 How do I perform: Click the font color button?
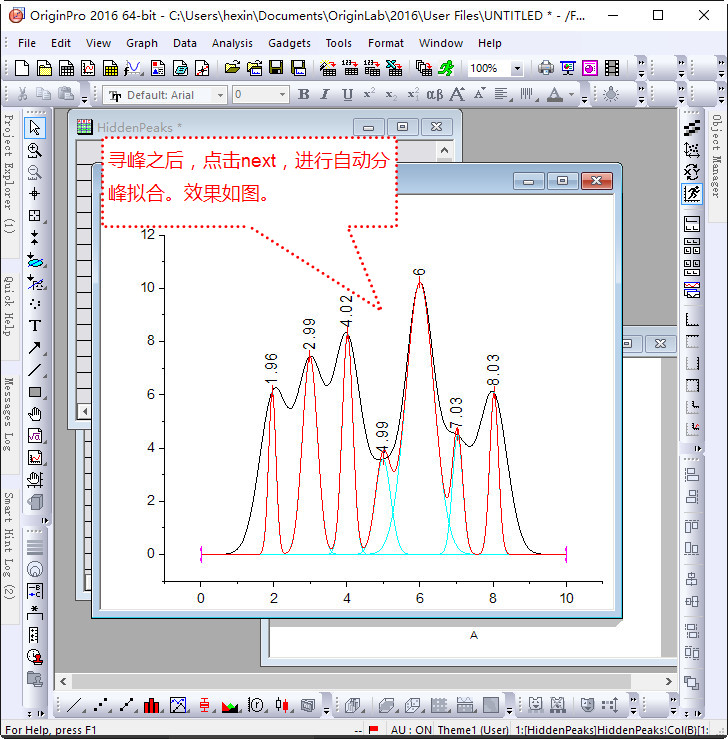[x=555, y=95]
